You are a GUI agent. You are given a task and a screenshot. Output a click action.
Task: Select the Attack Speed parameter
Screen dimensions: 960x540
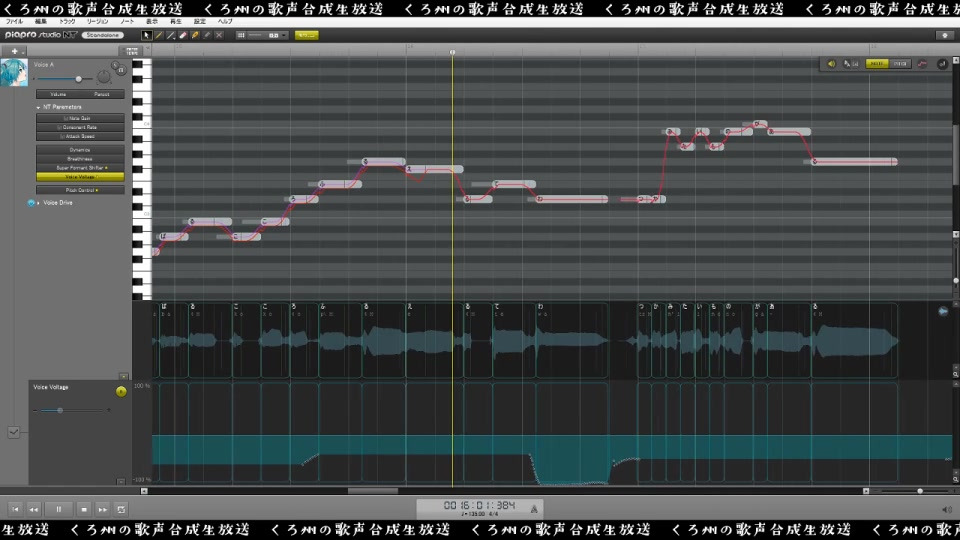80,137
